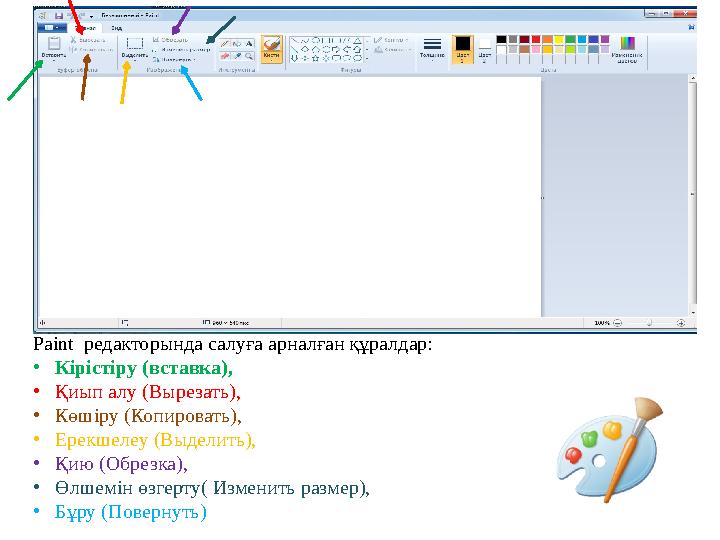Select the Fill with color bucket tool

point(237,44)
